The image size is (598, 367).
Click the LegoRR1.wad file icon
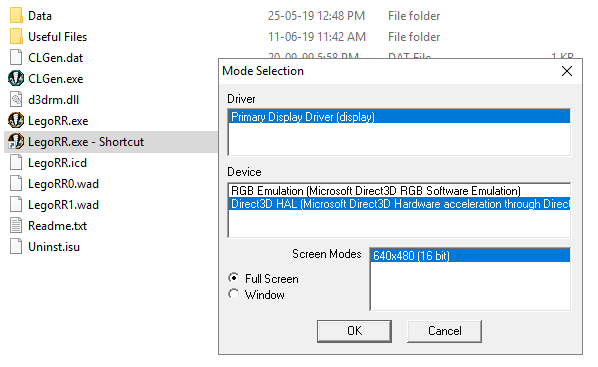(16, 204)
